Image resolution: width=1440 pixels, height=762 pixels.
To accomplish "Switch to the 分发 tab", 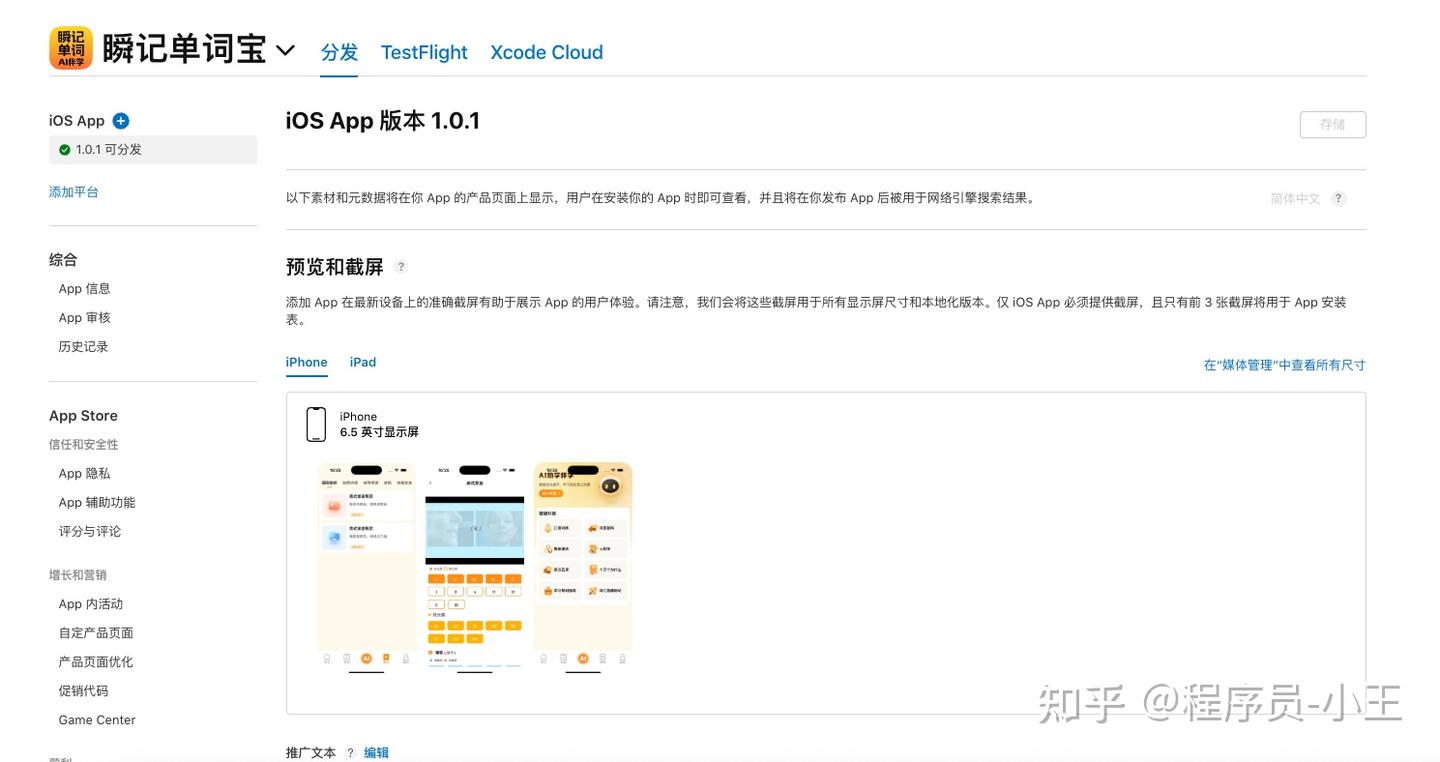I will [x=339, y=52].
